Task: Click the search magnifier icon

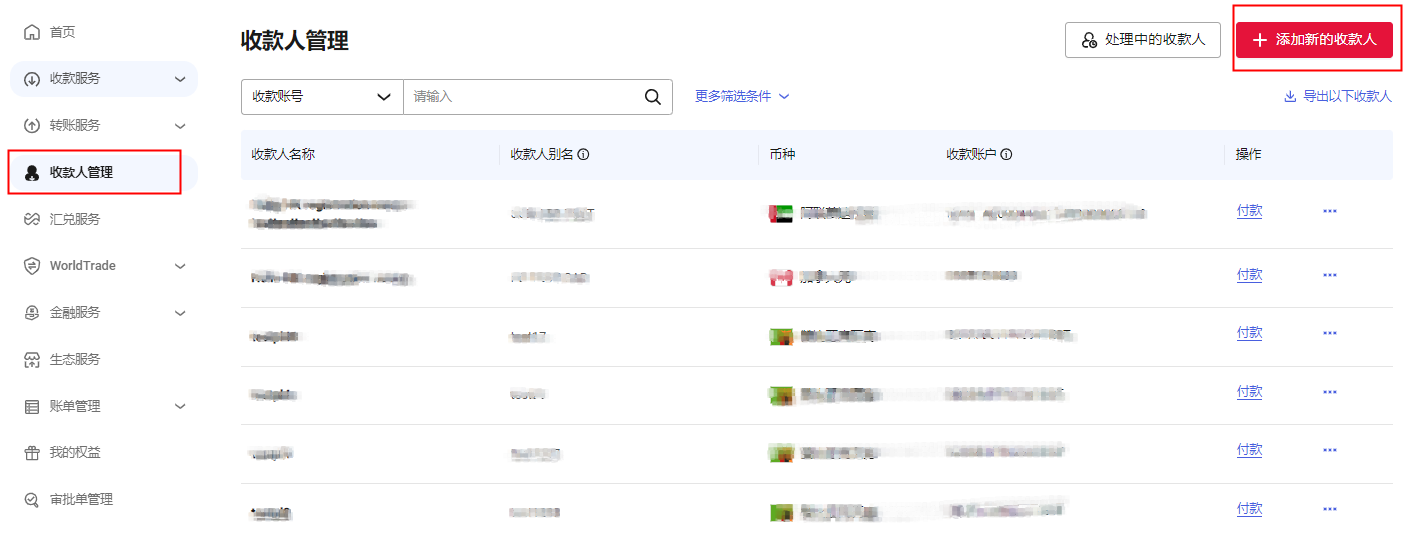Action: click(652, 97)
